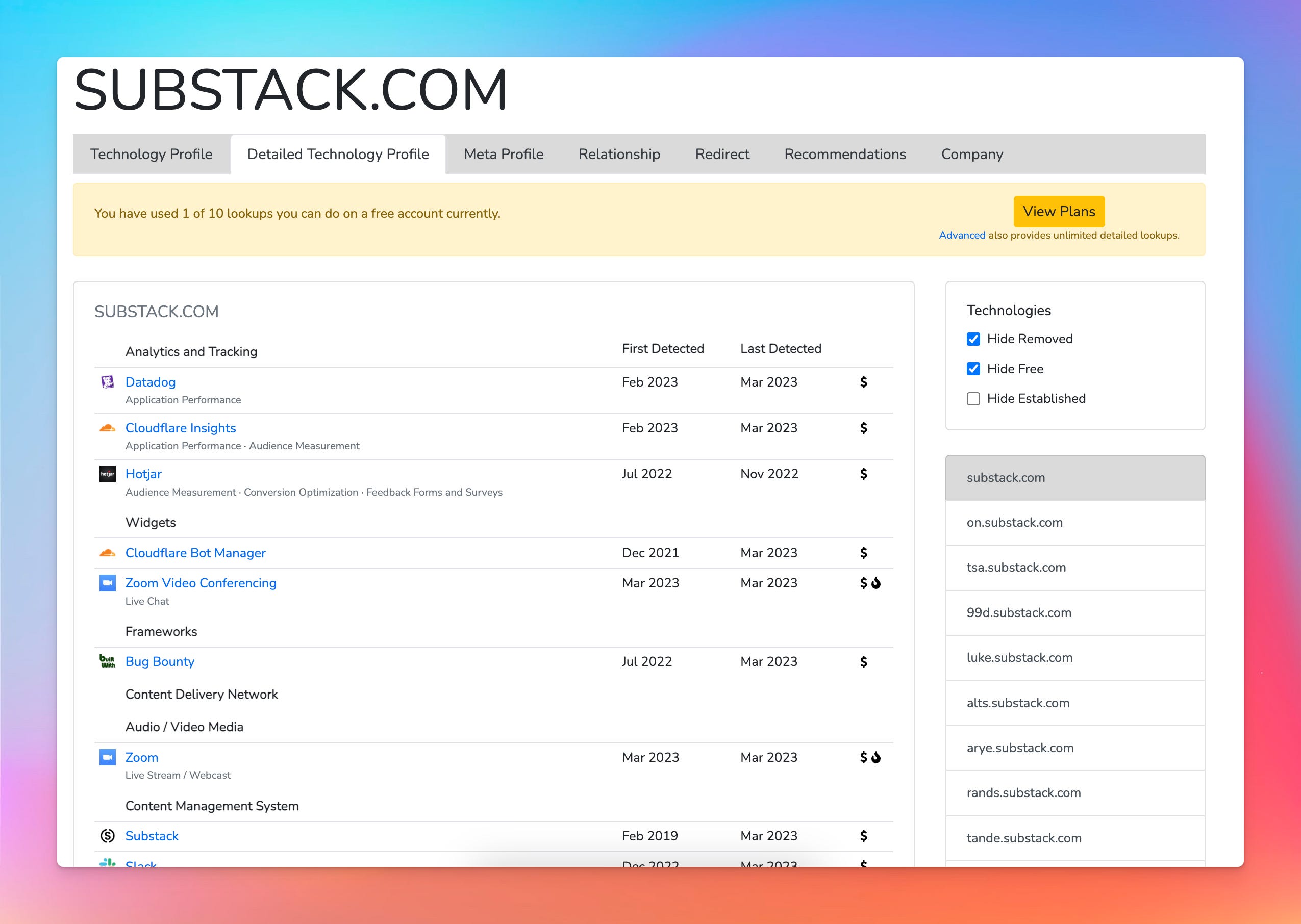
Task: Click the flame icon in Zoom Live Stream row
Action: tap(876, 757)
